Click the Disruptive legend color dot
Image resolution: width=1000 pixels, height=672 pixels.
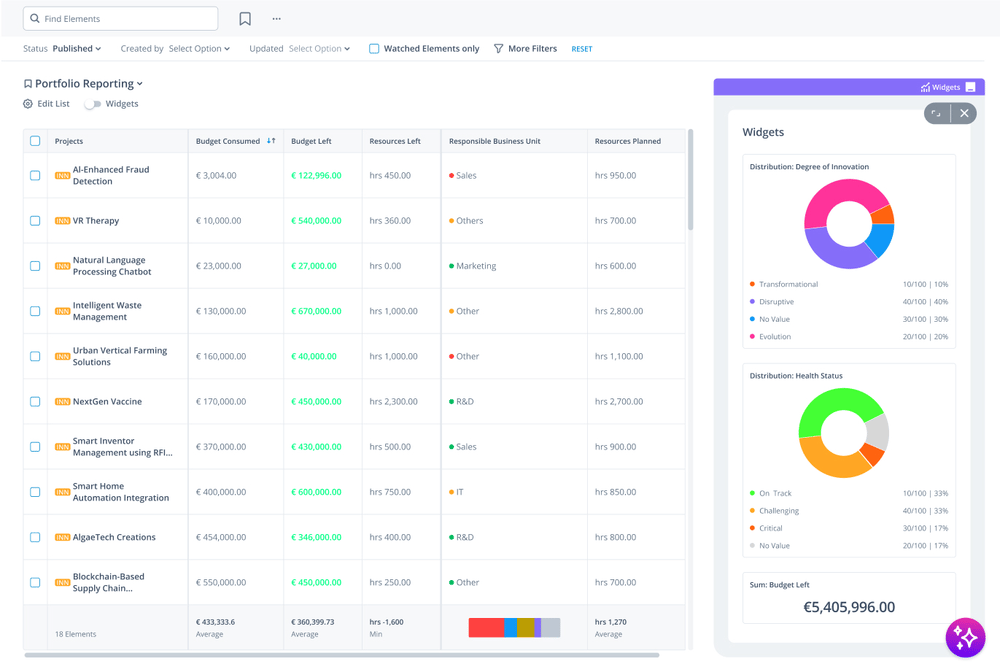pos(753,302)
